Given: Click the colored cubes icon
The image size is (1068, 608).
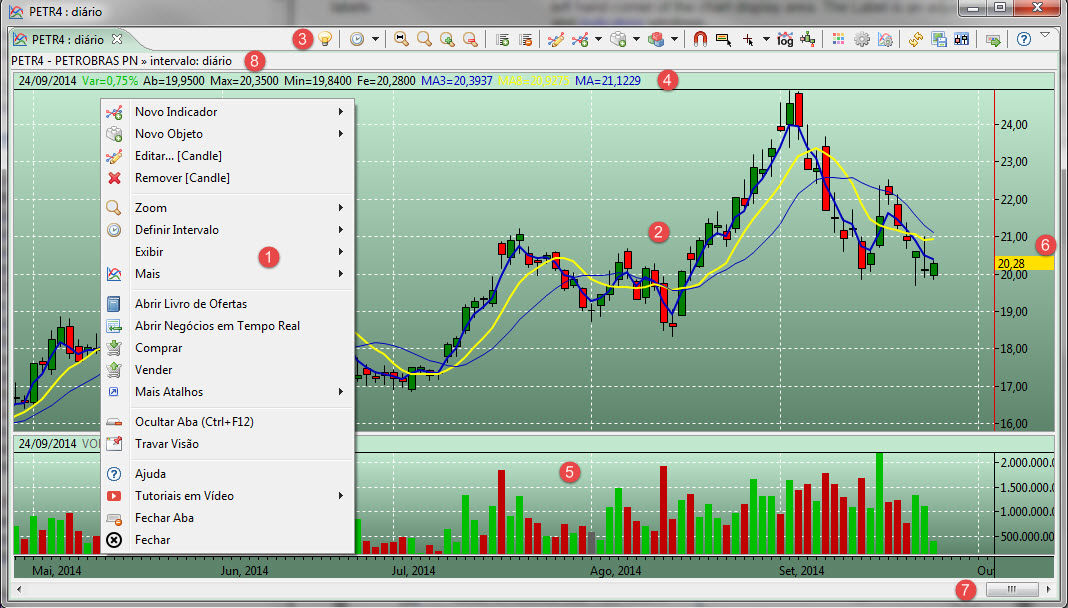Looking at the screenshot, I should click(x=657, y=39).
